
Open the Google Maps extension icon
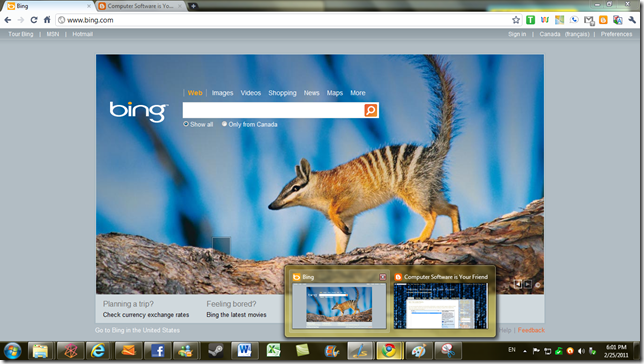click(x=559, y=20)
